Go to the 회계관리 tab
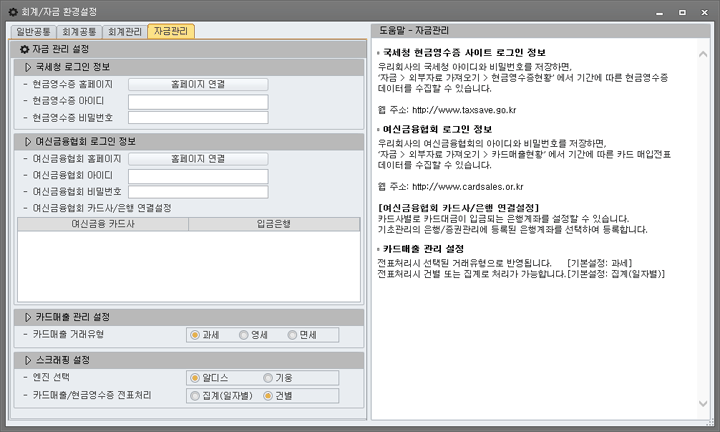 [124, 31]
